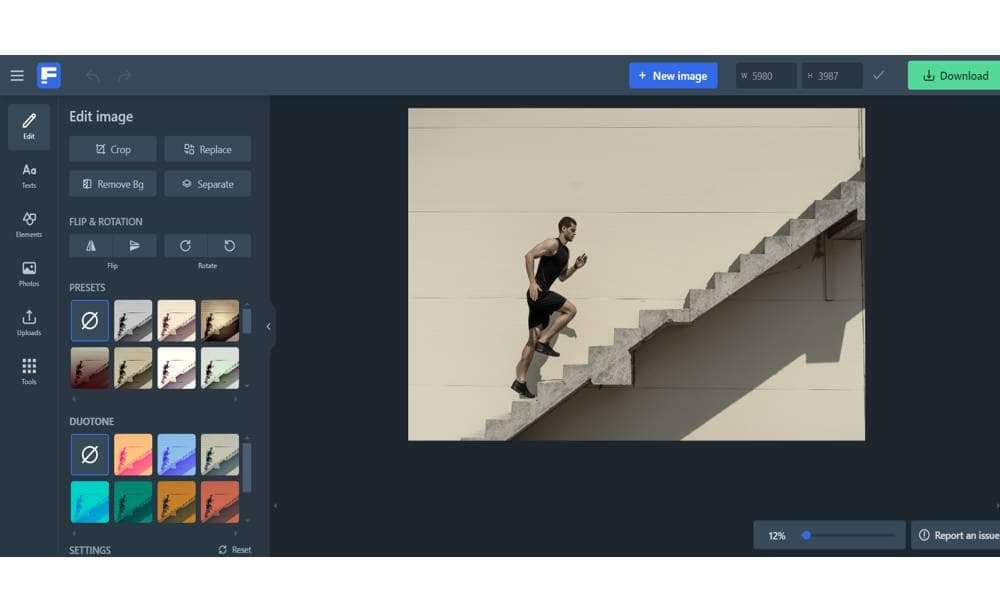
Task: Click the undo arrow icon
Action: 93,76
